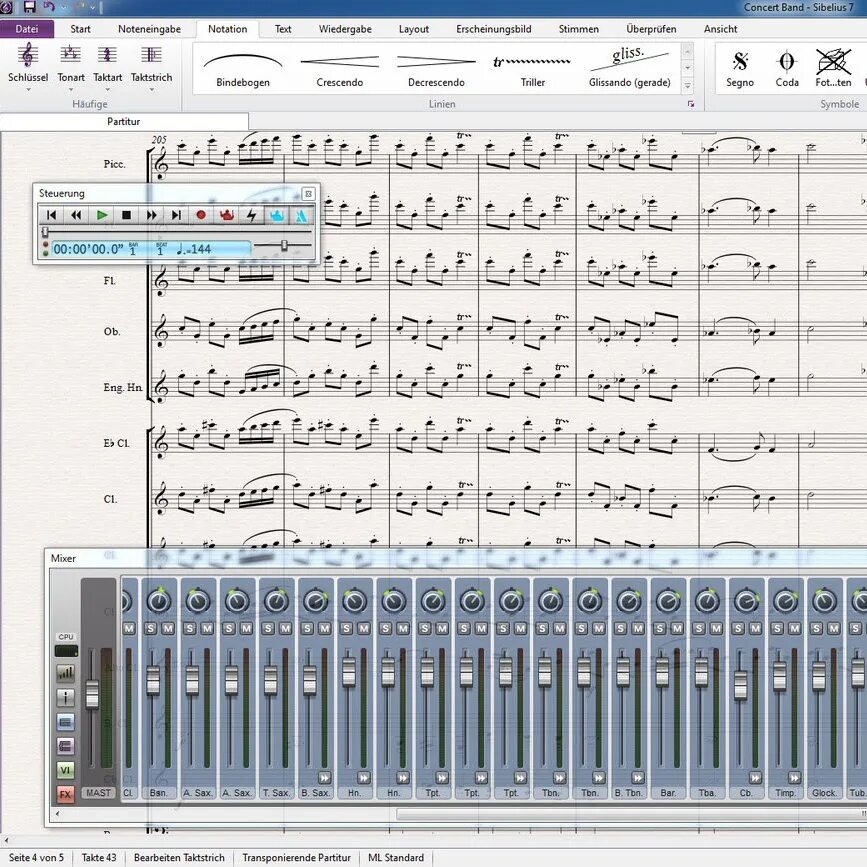Mute the Timp. channel
The width and height of the screenshot is (867, 867).
click(x=795, y=628)
